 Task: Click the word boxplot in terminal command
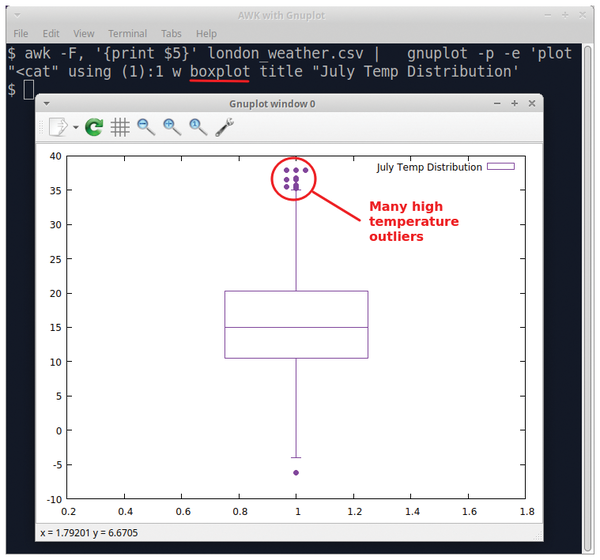220,72
